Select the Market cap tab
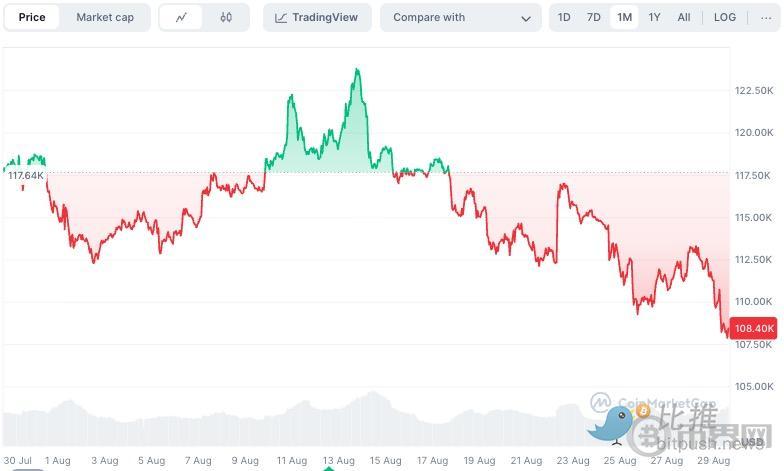This screenshot has height=471, width=784. 105,17
